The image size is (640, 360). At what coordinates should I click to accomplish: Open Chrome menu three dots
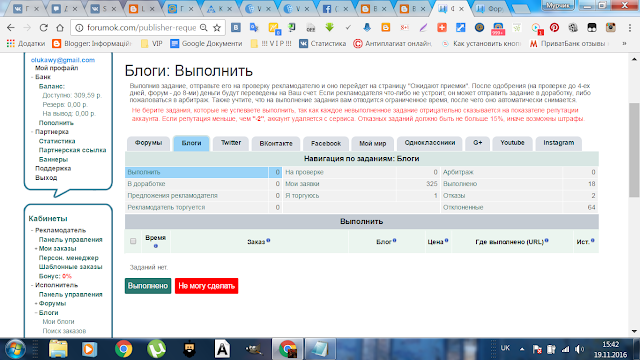[x=630, y=28]
